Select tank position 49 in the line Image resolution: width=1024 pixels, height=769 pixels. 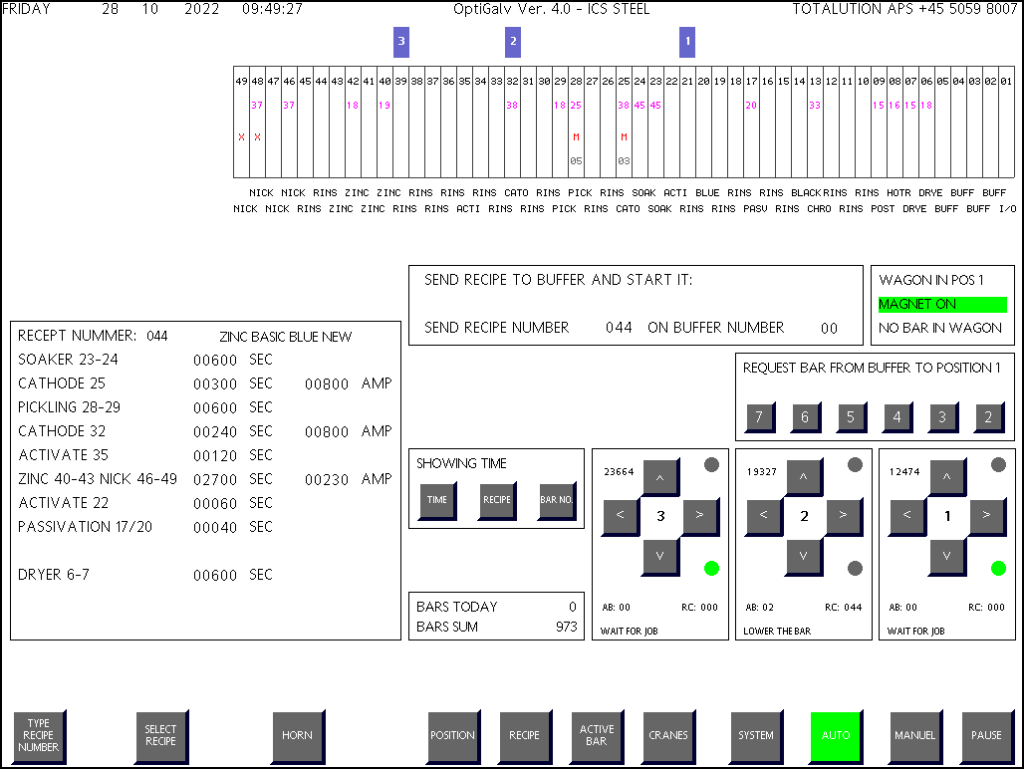[x=242, y=121]
